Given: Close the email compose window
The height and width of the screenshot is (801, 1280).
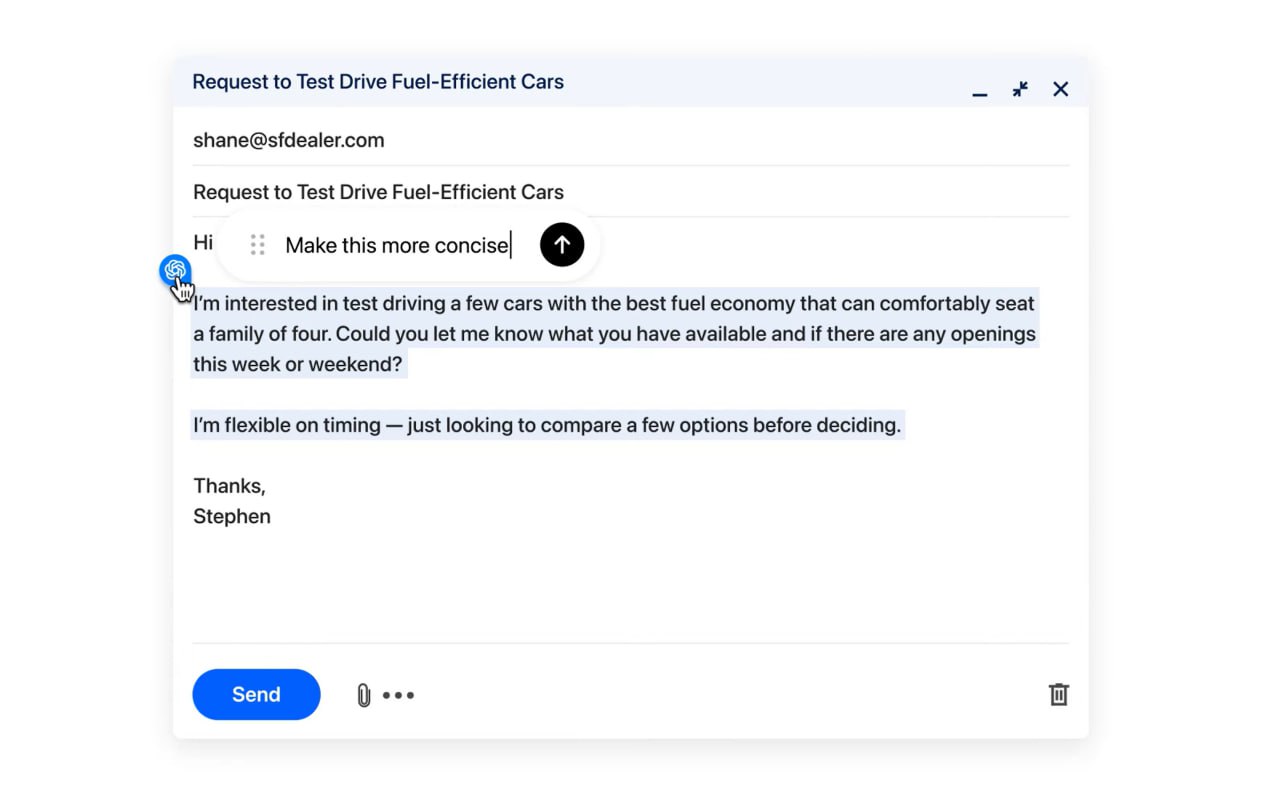Looking at the screenshot, I should click(x=1061, y=90).
